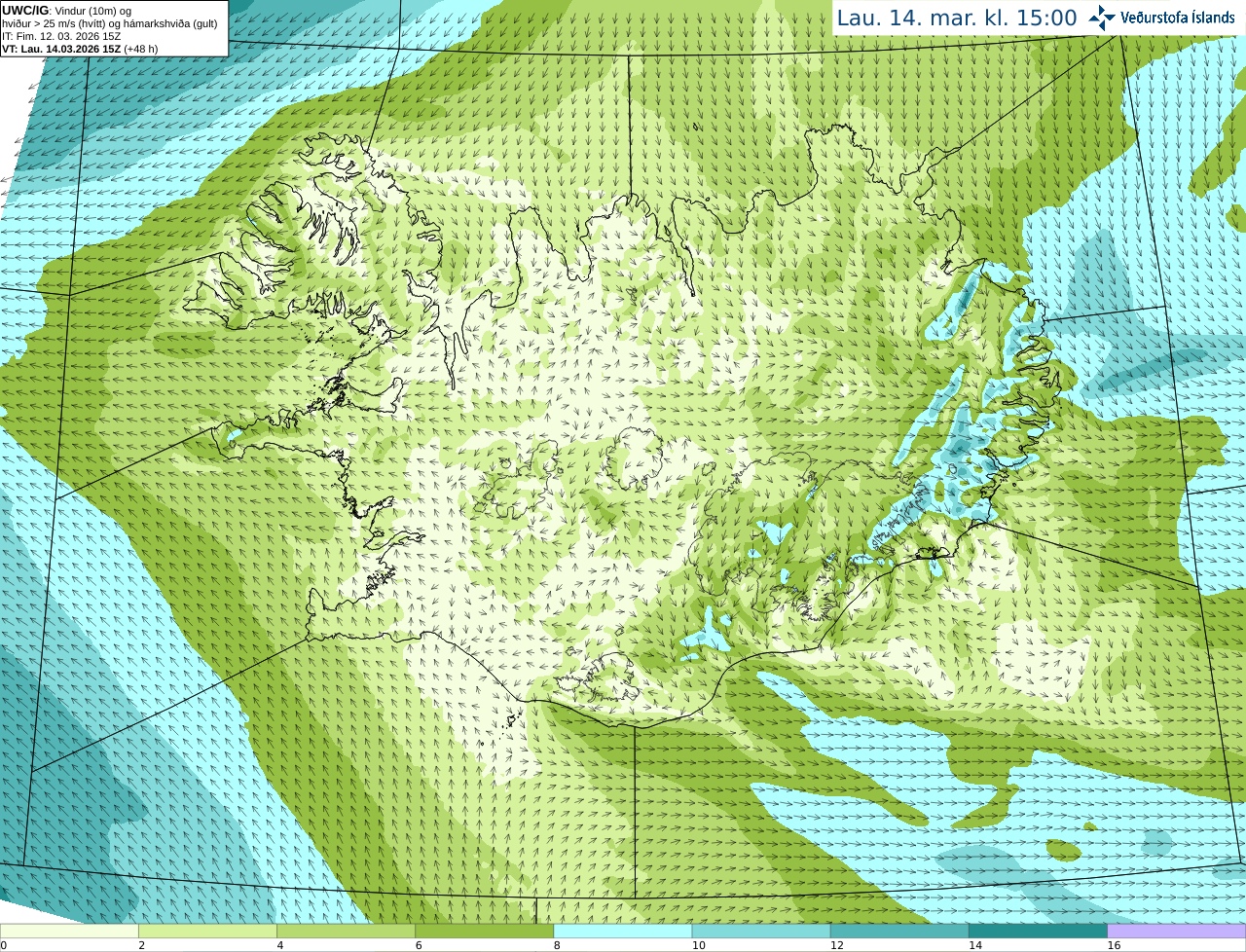The image size is (1246, 952).
Task: Click the VT: Lau. 14.03.2026 15Z (+48 h) line
Action: tap(80, 49)
